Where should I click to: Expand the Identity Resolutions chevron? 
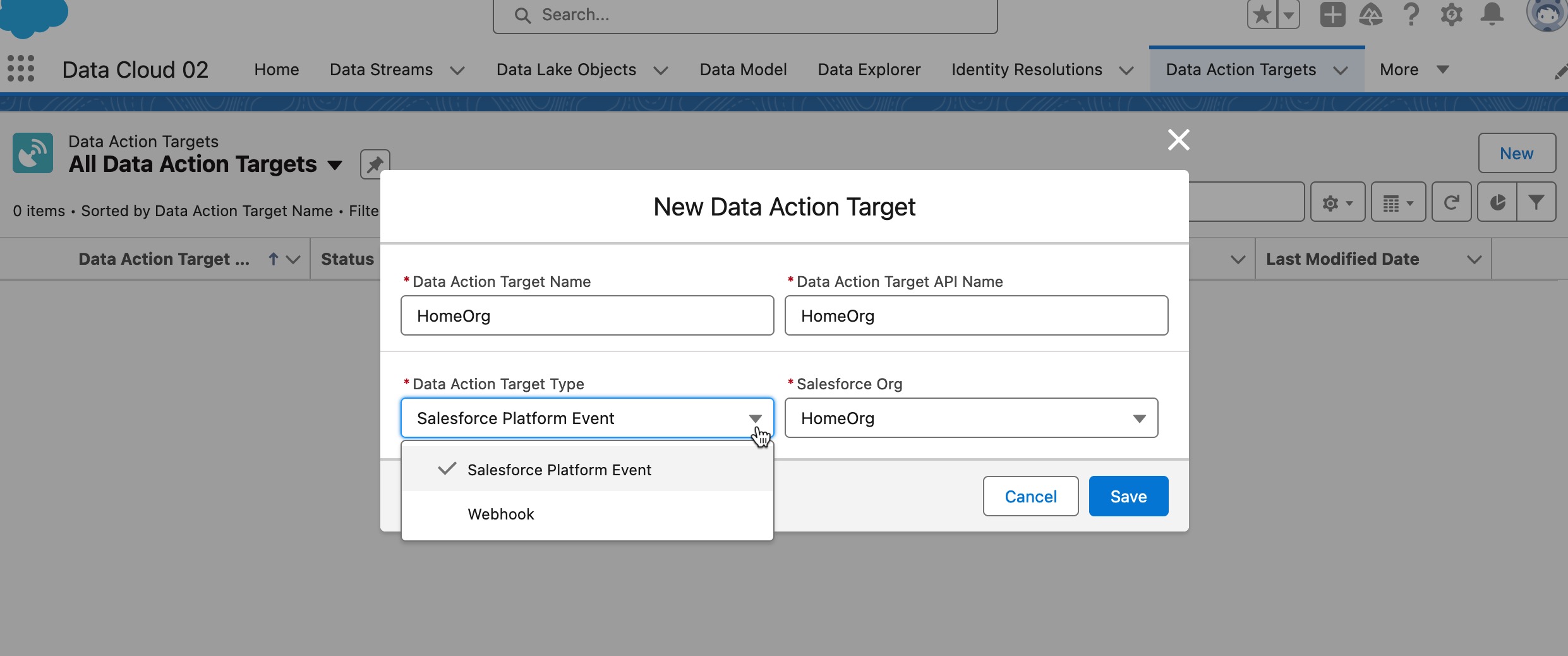click(x=1126, y=70)
